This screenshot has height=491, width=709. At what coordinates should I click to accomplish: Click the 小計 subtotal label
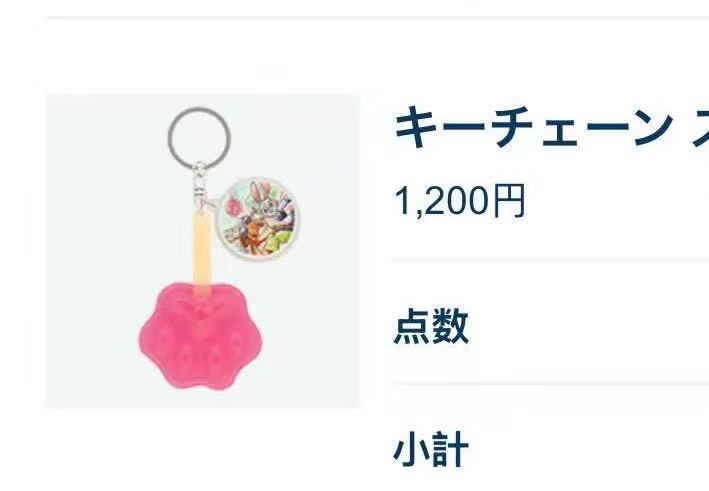[x=431, y=449]
